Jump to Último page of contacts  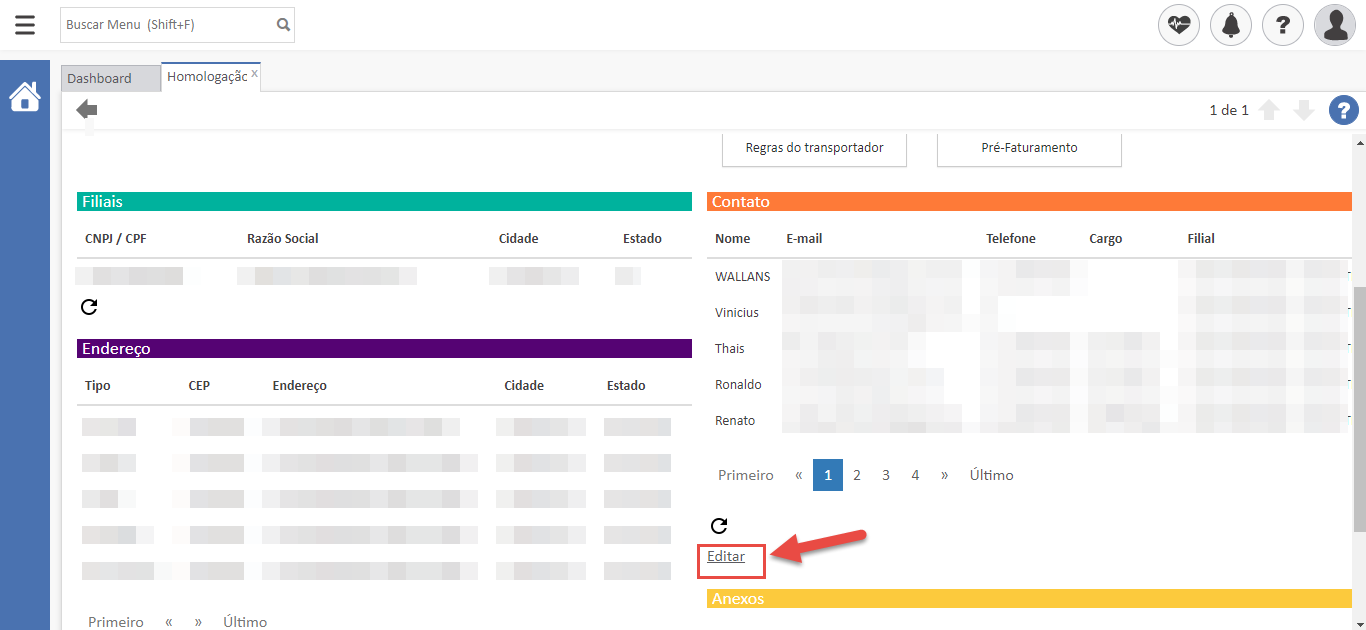coord(991,475)
